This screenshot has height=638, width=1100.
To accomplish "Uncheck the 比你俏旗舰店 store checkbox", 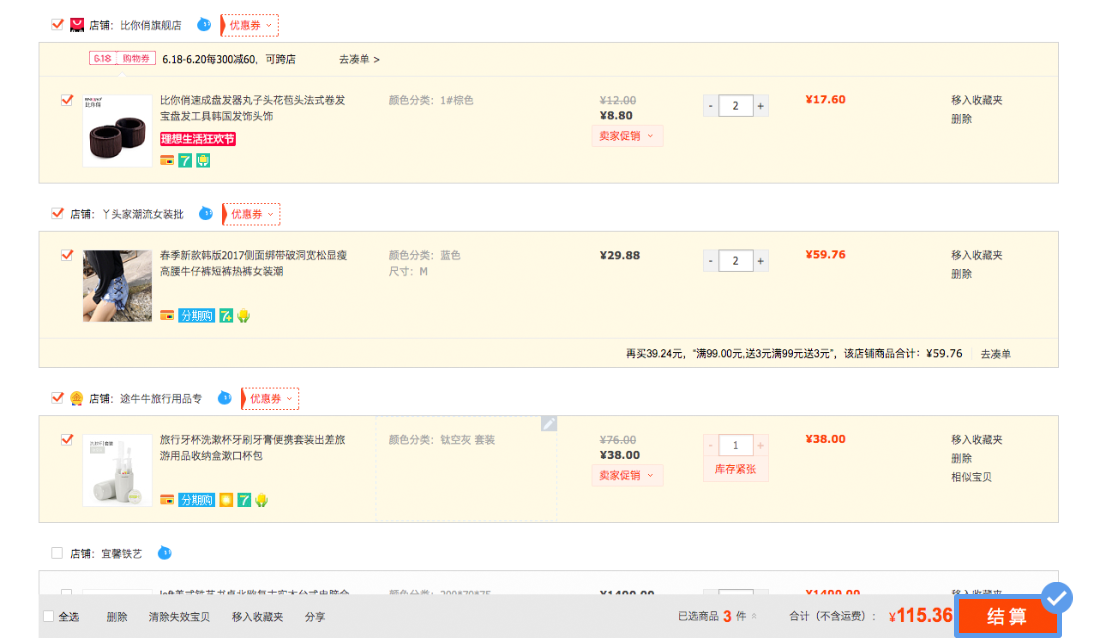I will point(57,22).
